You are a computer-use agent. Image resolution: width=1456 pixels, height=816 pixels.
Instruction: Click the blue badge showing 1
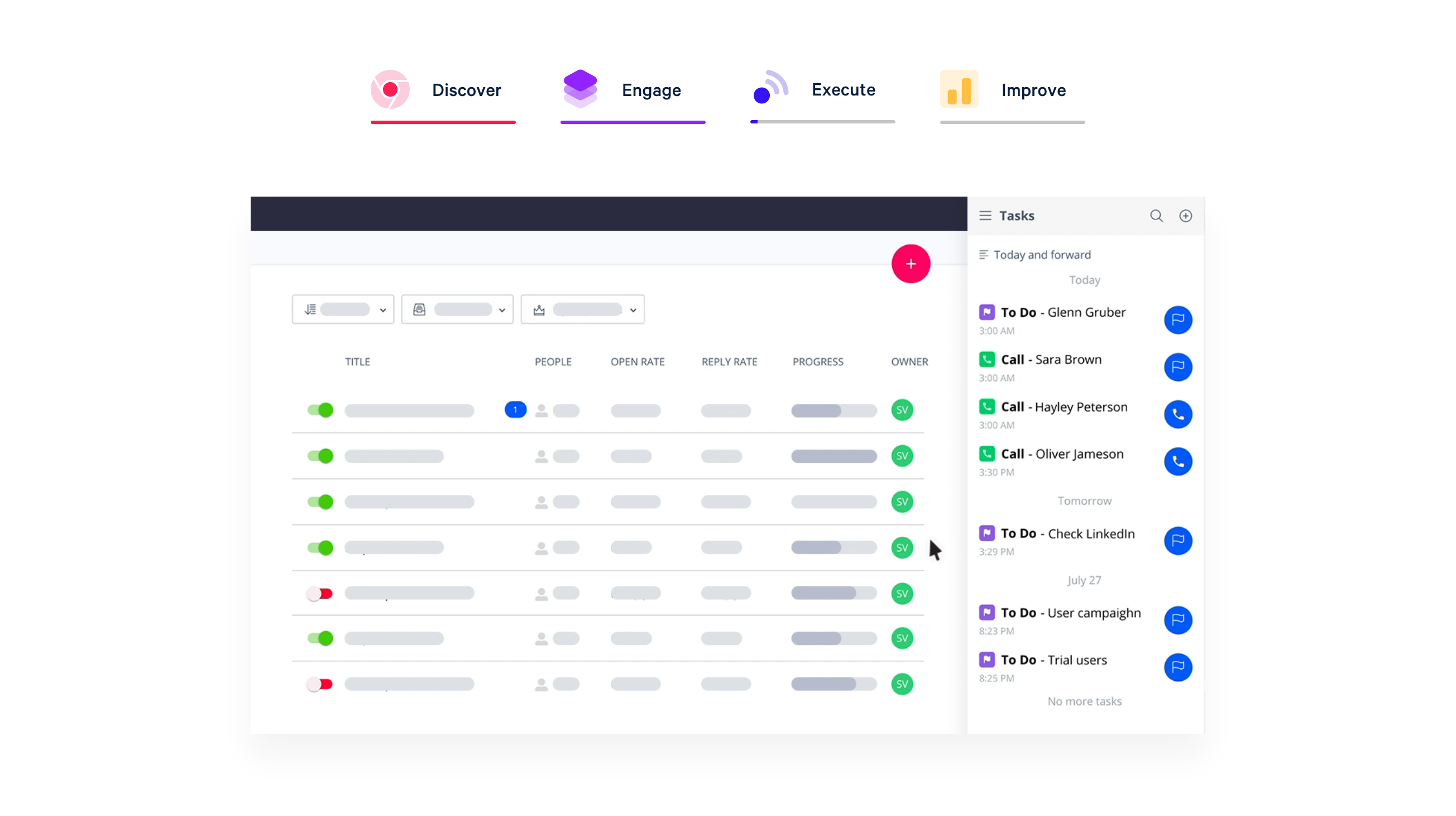tap(515, 409)
